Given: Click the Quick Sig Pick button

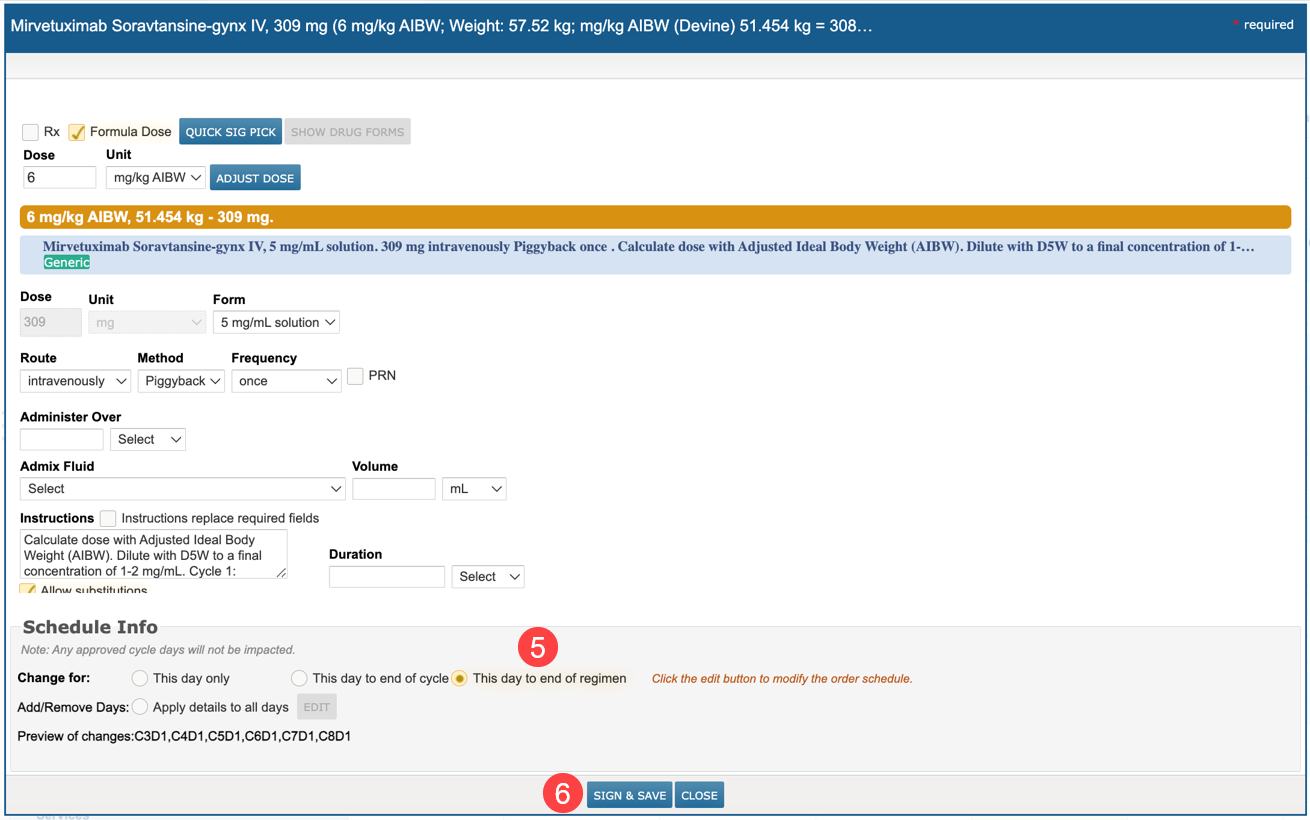Looking at the screenshot, I should [x=230, y=132].
